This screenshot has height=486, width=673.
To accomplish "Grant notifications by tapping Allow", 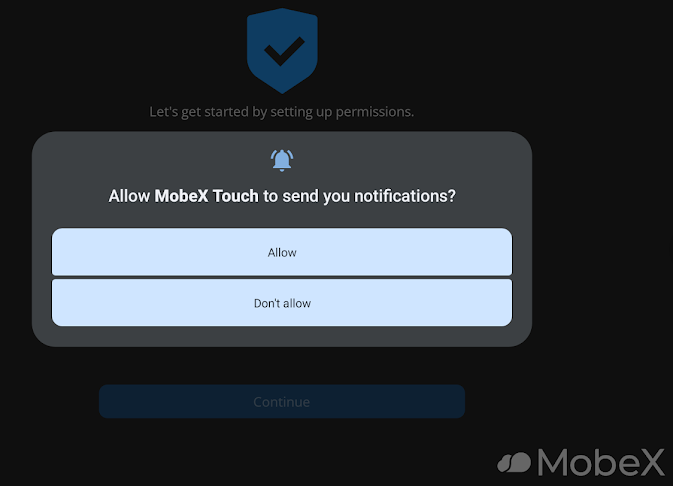I will 282,252.
